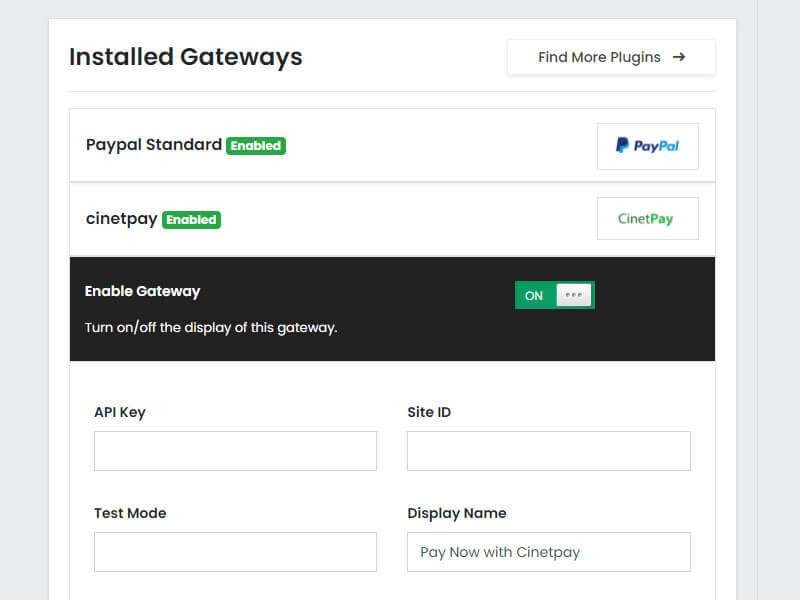Click the Display Name field with Cinetpay text

548,552
